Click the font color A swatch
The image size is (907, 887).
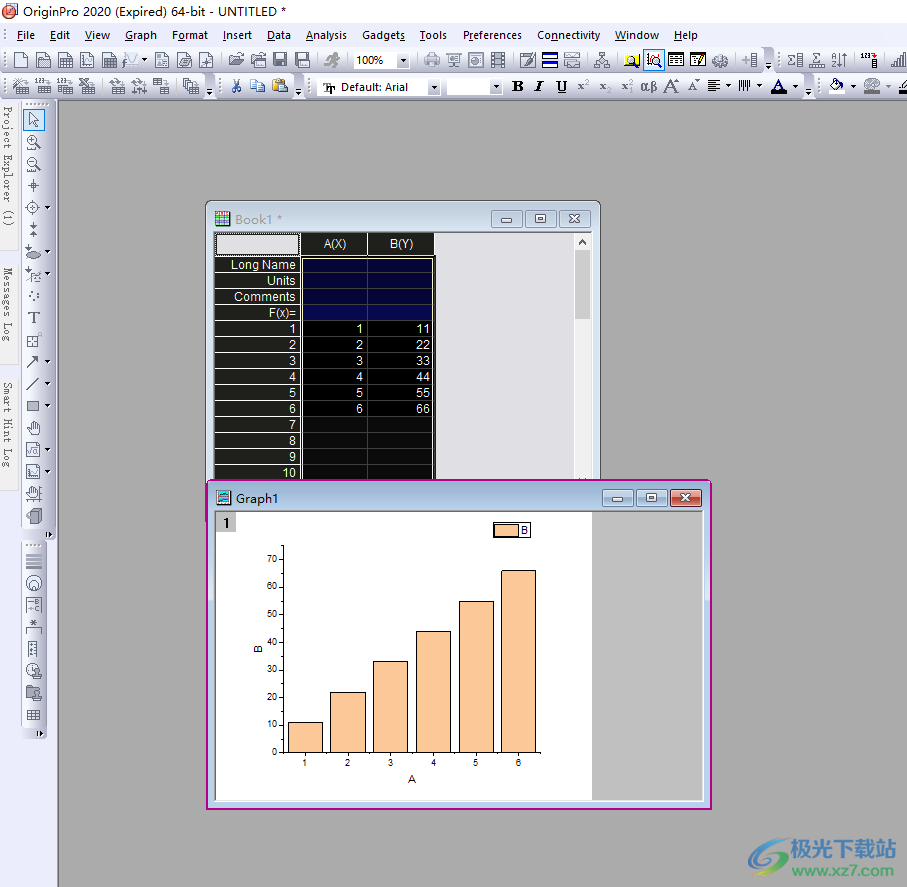tap(779, 87)
